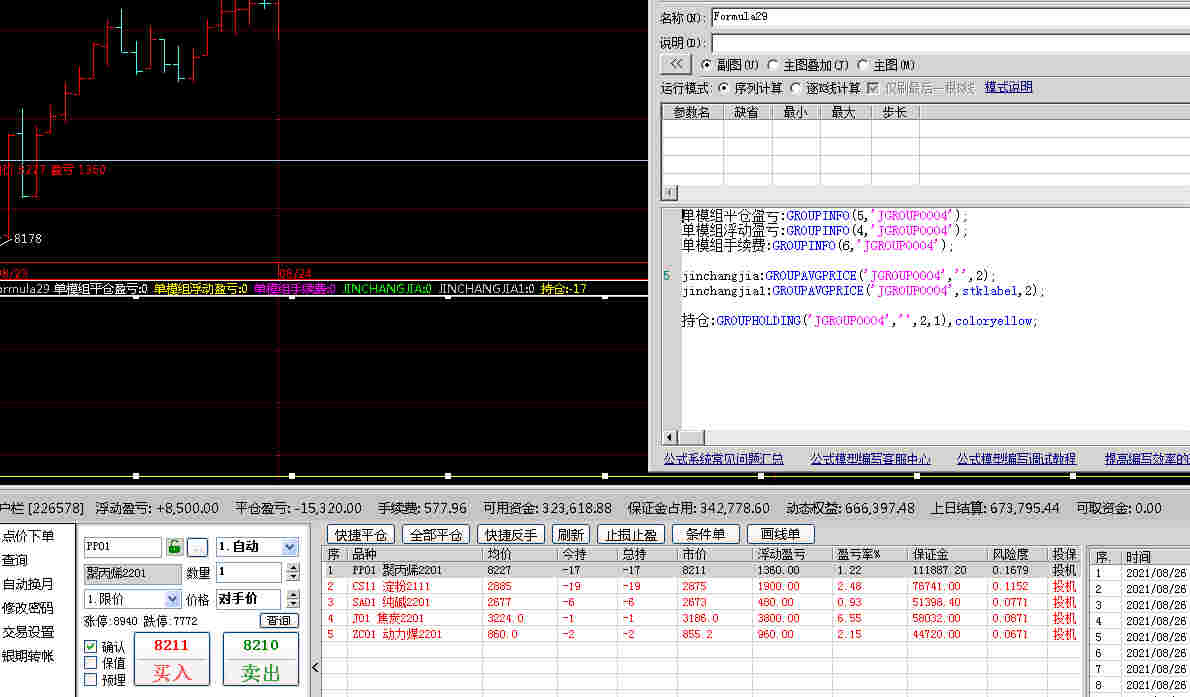The image size is (1190, 697).
Task: Click the 卖出 8210 sell button
Action: pyautogui.click(x=260, y=659)
